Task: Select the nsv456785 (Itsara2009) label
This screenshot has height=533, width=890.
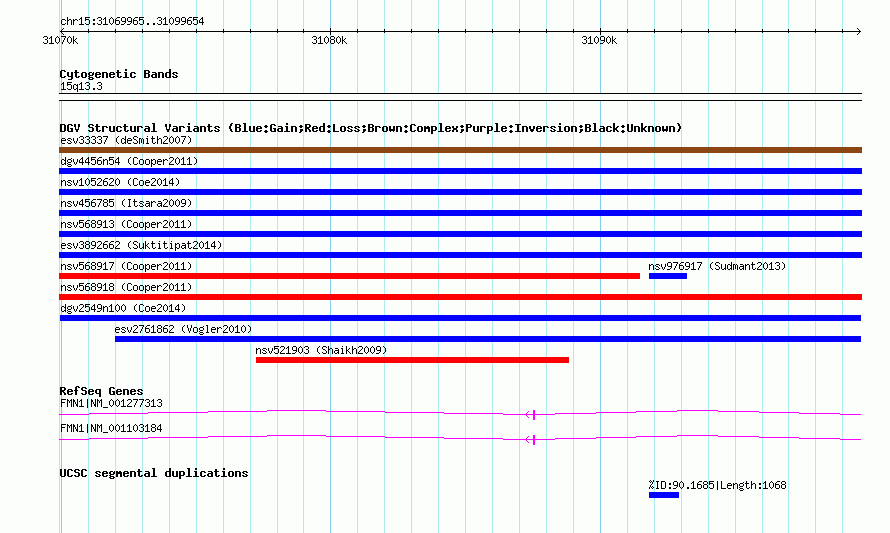Action: 126,203
